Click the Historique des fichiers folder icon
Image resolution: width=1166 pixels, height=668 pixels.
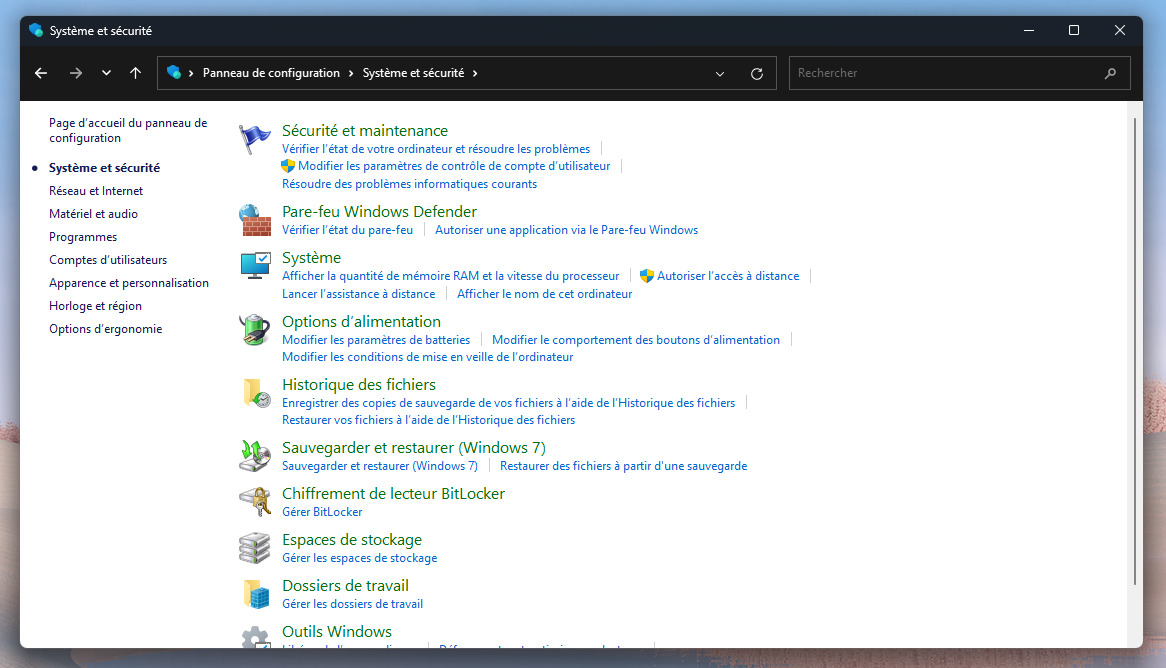255,392
